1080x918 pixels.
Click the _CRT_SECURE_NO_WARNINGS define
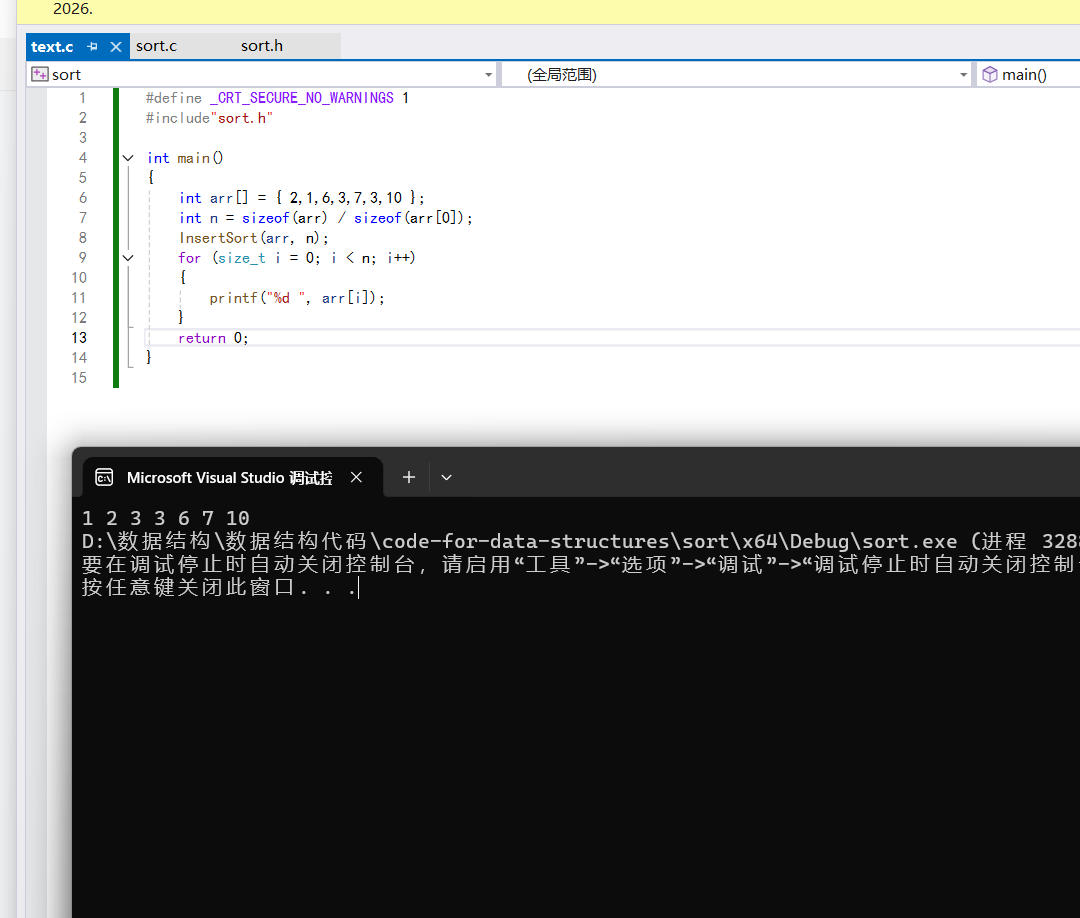(302, 98)
